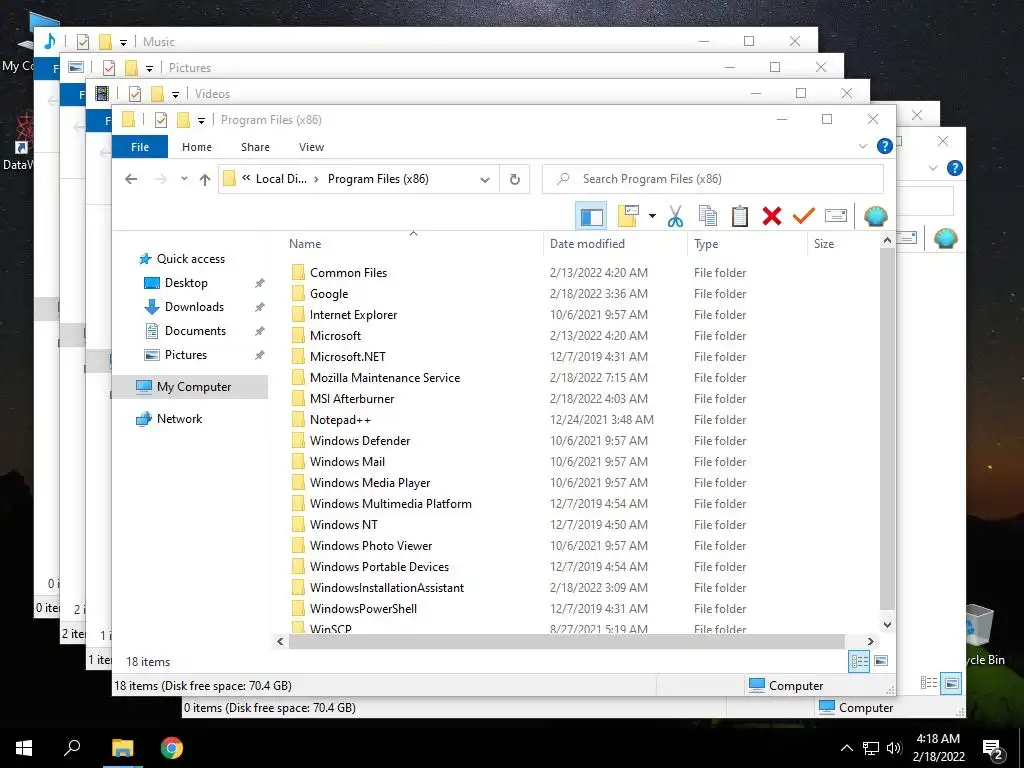
Task: Open the recent locations dropdown
Action: tap(184, 179)
